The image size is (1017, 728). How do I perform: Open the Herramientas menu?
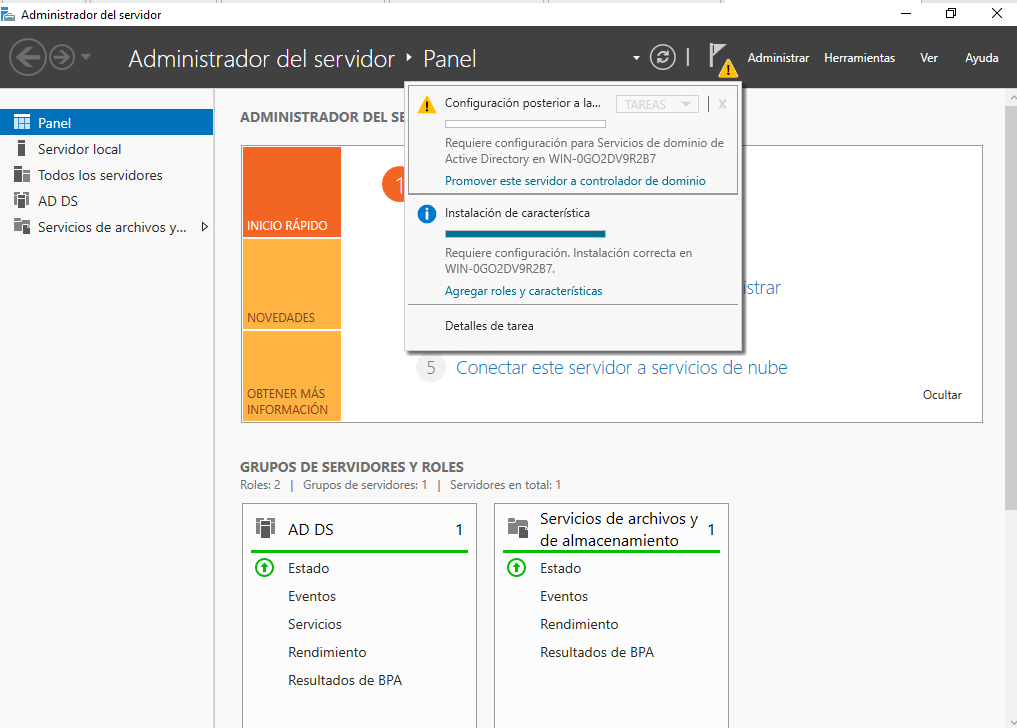click(x=859, y=58)
